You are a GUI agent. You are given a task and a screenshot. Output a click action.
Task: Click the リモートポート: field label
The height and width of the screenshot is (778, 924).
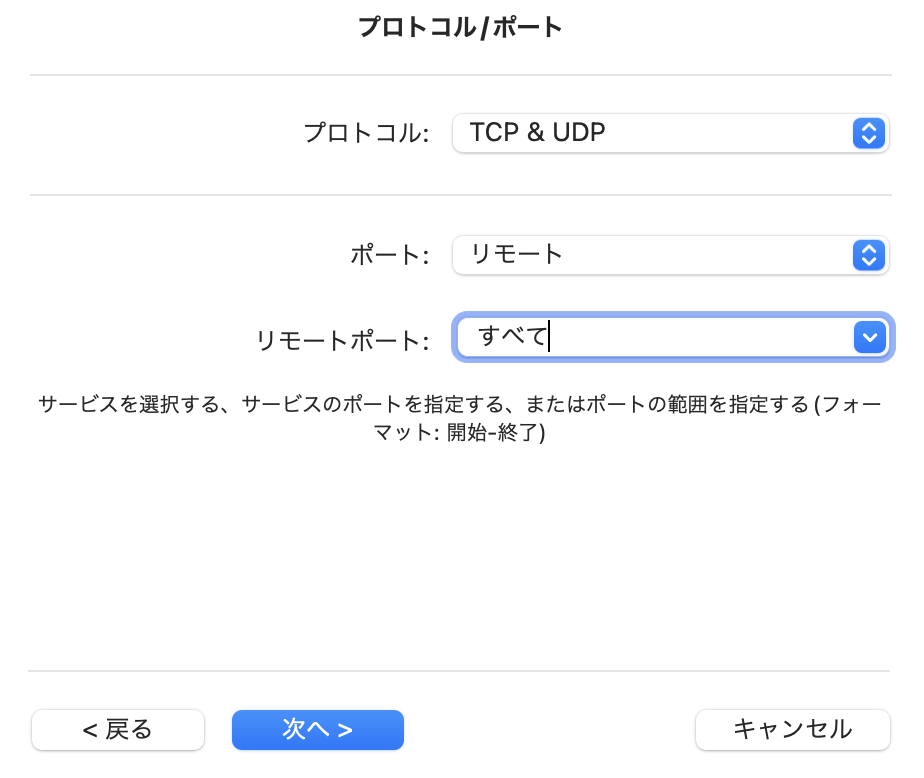click(x=342, y=341)
